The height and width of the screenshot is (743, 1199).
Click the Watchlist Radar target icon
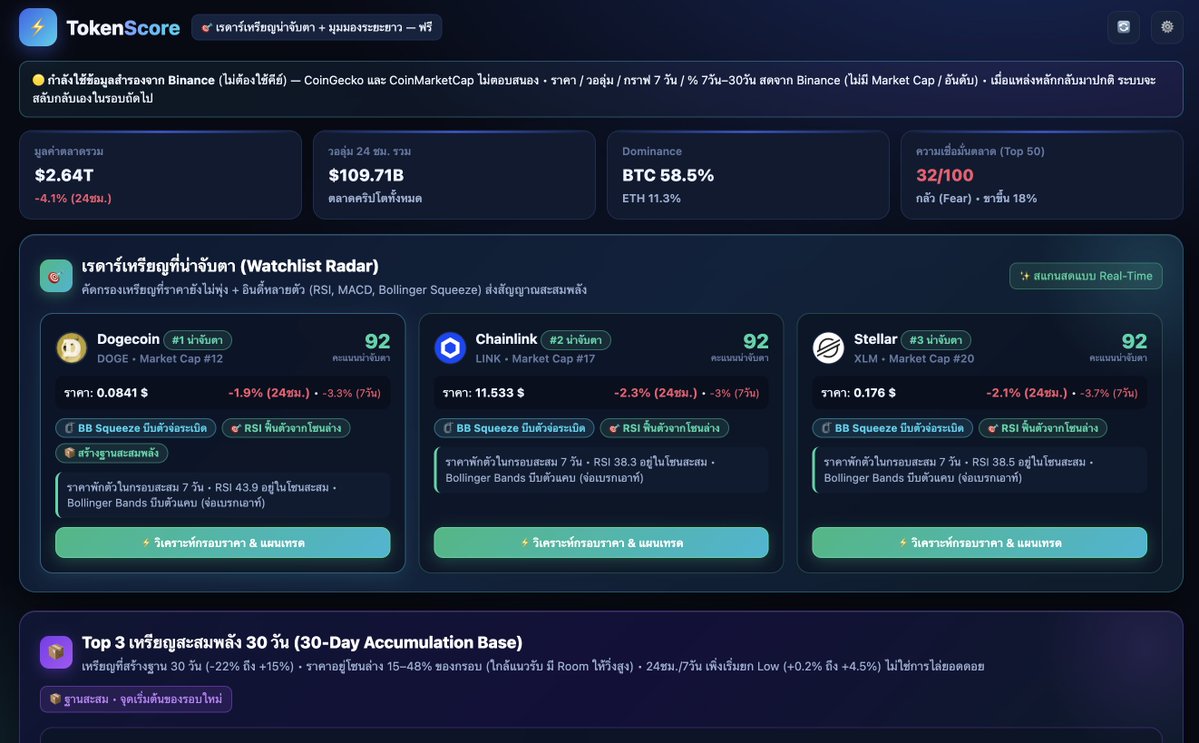click(x=56, y=276)
